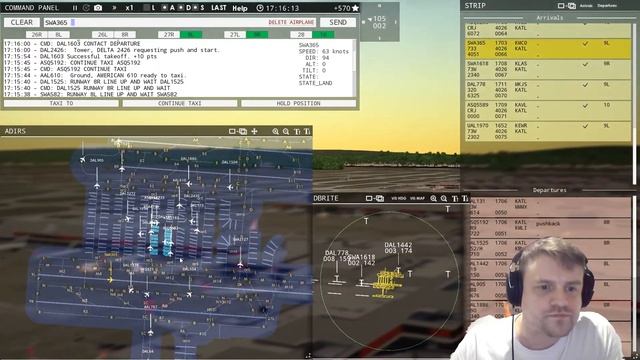Screen dimensions: 640x360
Task: Click the CONTINUE TAXI command button
Action: (180, 103)
